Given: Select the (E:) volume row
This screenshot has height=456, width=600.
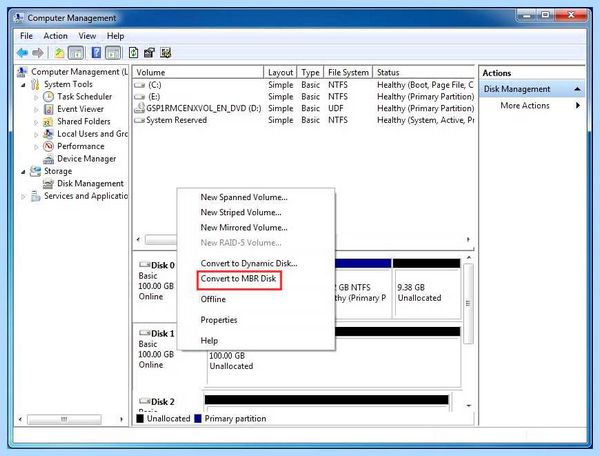Looking at the screenshot, I should 304,97.
